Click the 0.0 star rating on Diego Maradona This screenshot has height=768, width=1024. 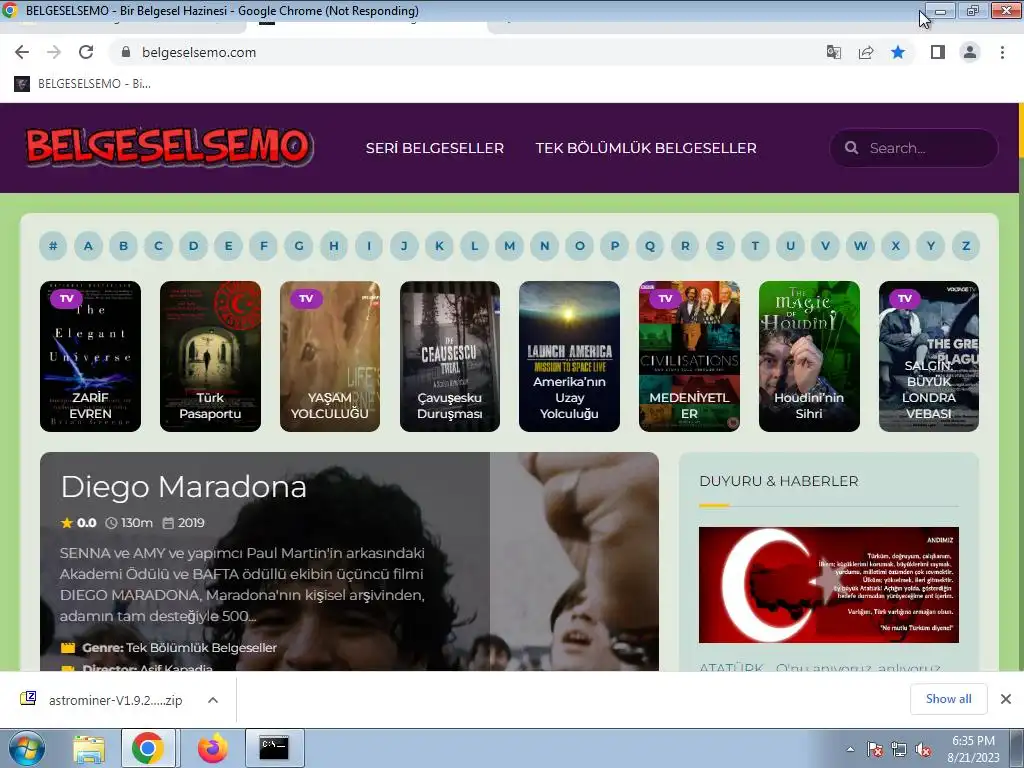(x=78, y=523)
